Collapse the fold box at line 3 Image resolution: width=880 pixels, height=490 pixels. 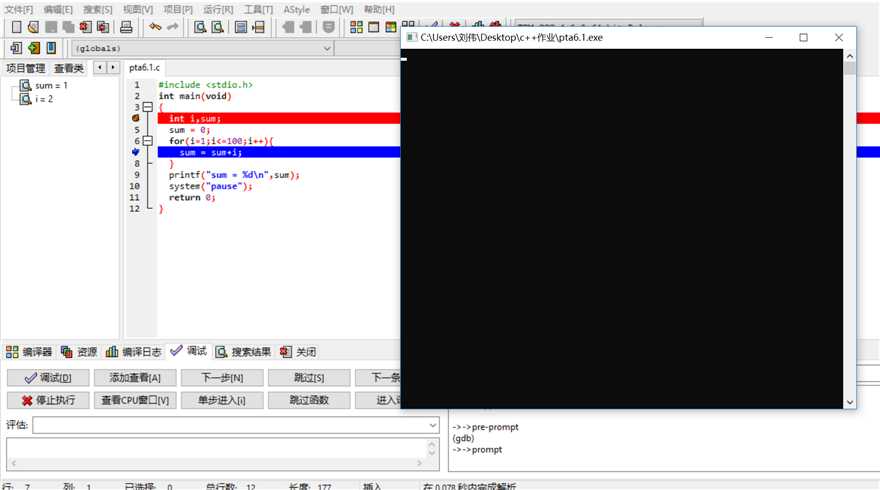click(x=148, y=107)
